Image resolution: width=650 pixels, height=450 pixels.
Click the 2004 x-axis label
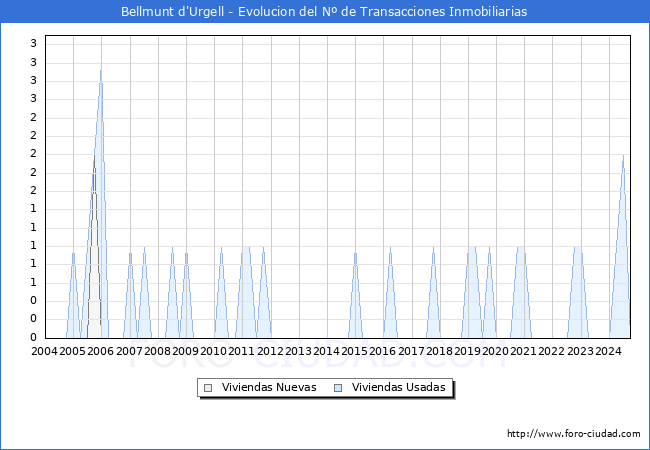[44, 351]
